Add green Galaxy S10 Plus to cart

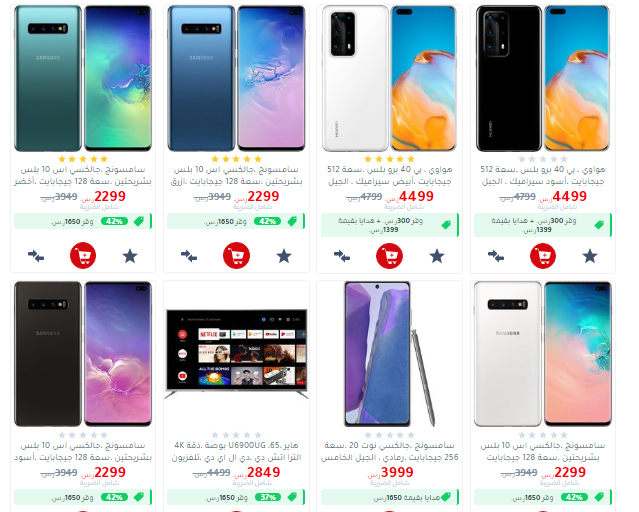click(83, 256)
